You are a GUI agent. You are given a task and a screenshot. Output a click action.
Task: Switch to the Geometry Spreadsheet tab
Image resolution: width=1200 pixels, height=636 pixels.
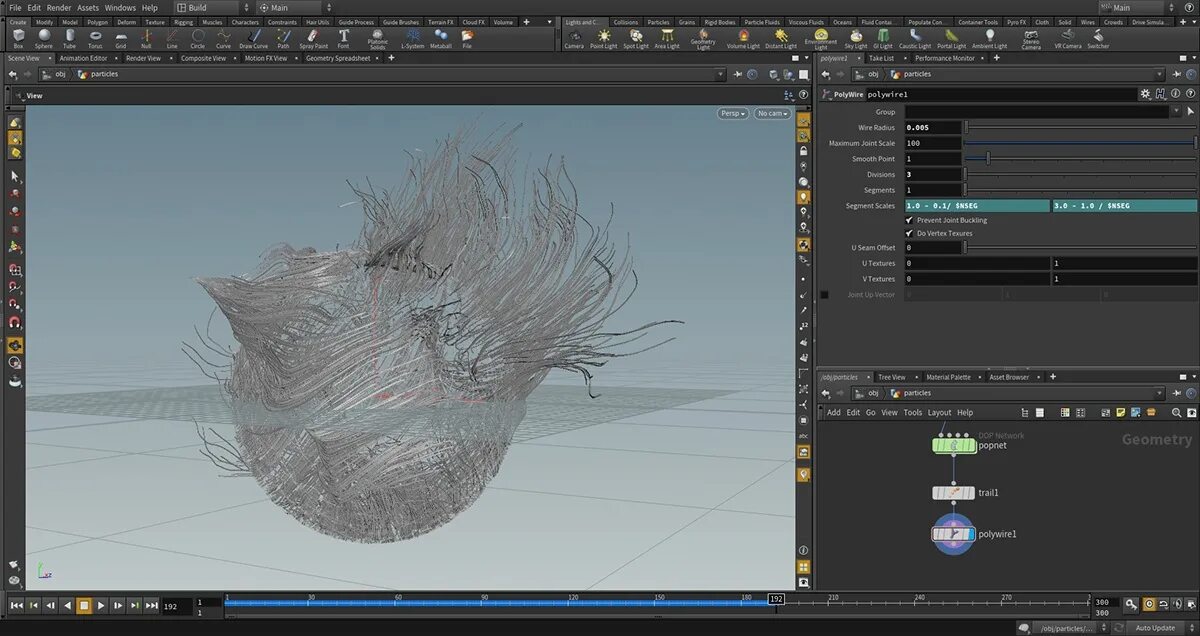(337, 58)
